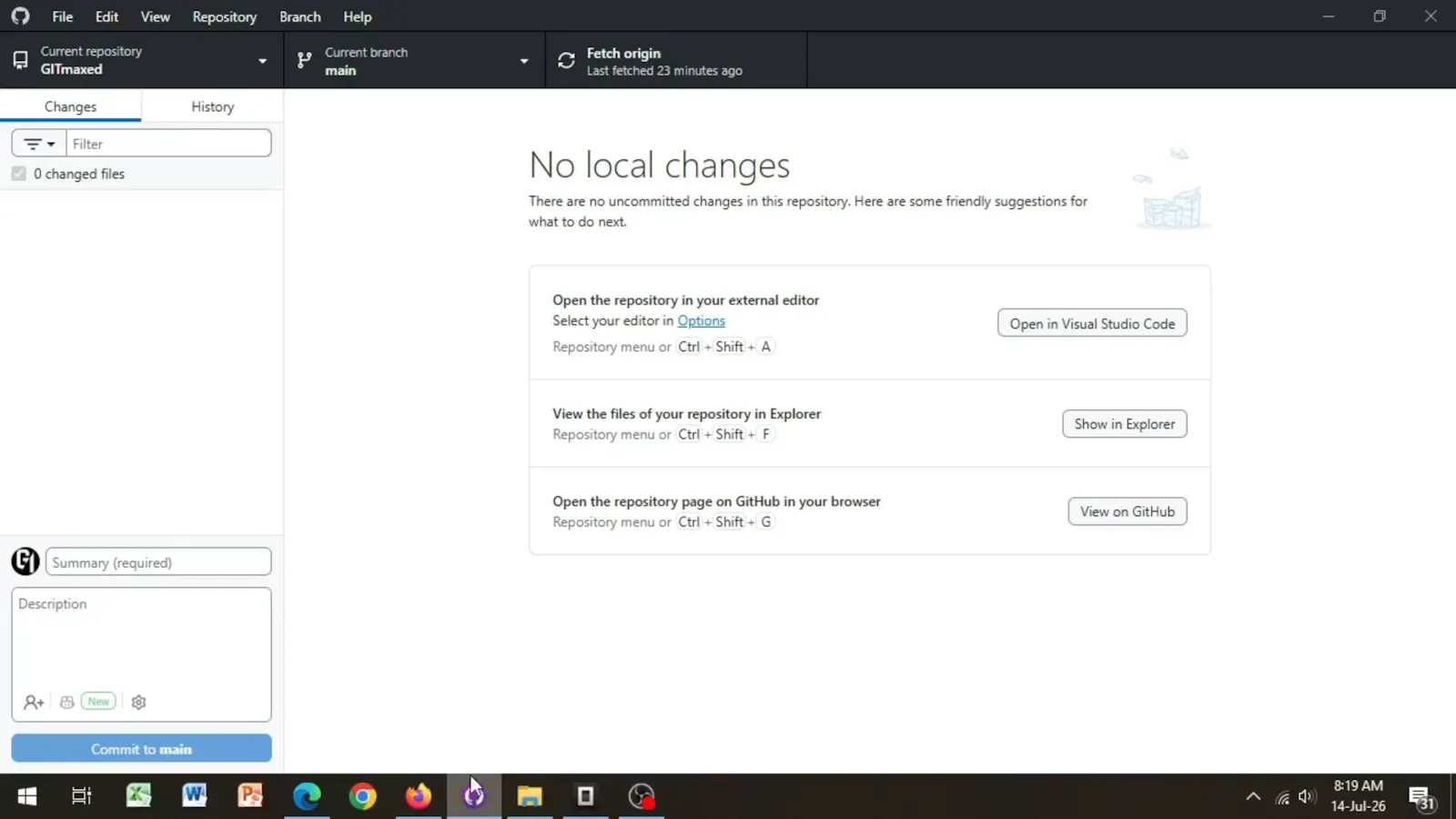
Task: Launch Word from the taskbar
Action: 195,796
